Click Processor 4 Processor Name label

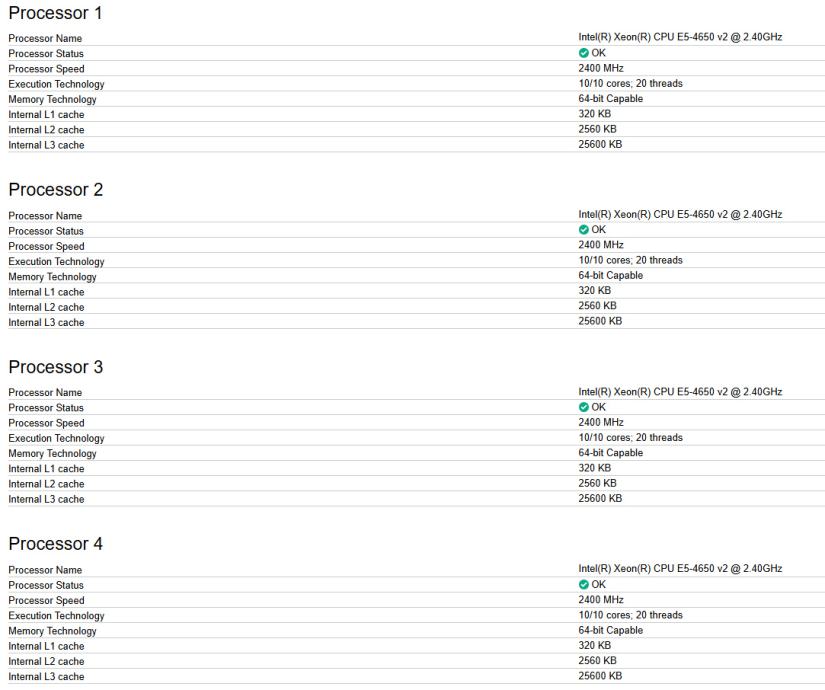coord(45,570)
